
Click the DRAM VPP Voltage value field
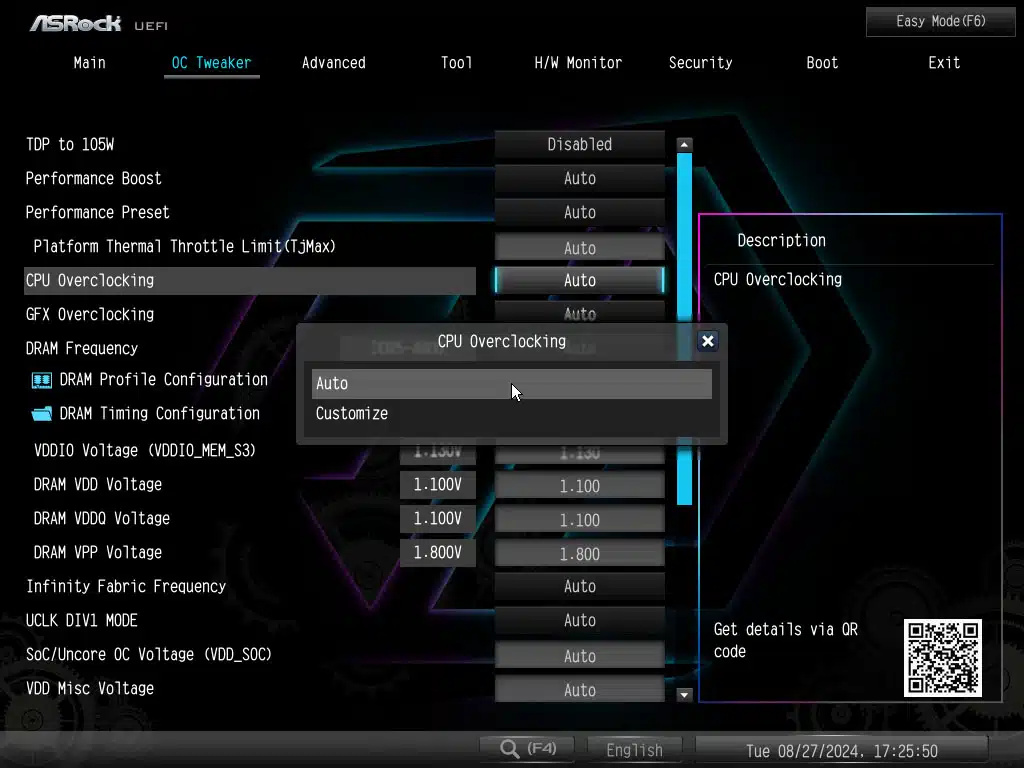(579, 554)
